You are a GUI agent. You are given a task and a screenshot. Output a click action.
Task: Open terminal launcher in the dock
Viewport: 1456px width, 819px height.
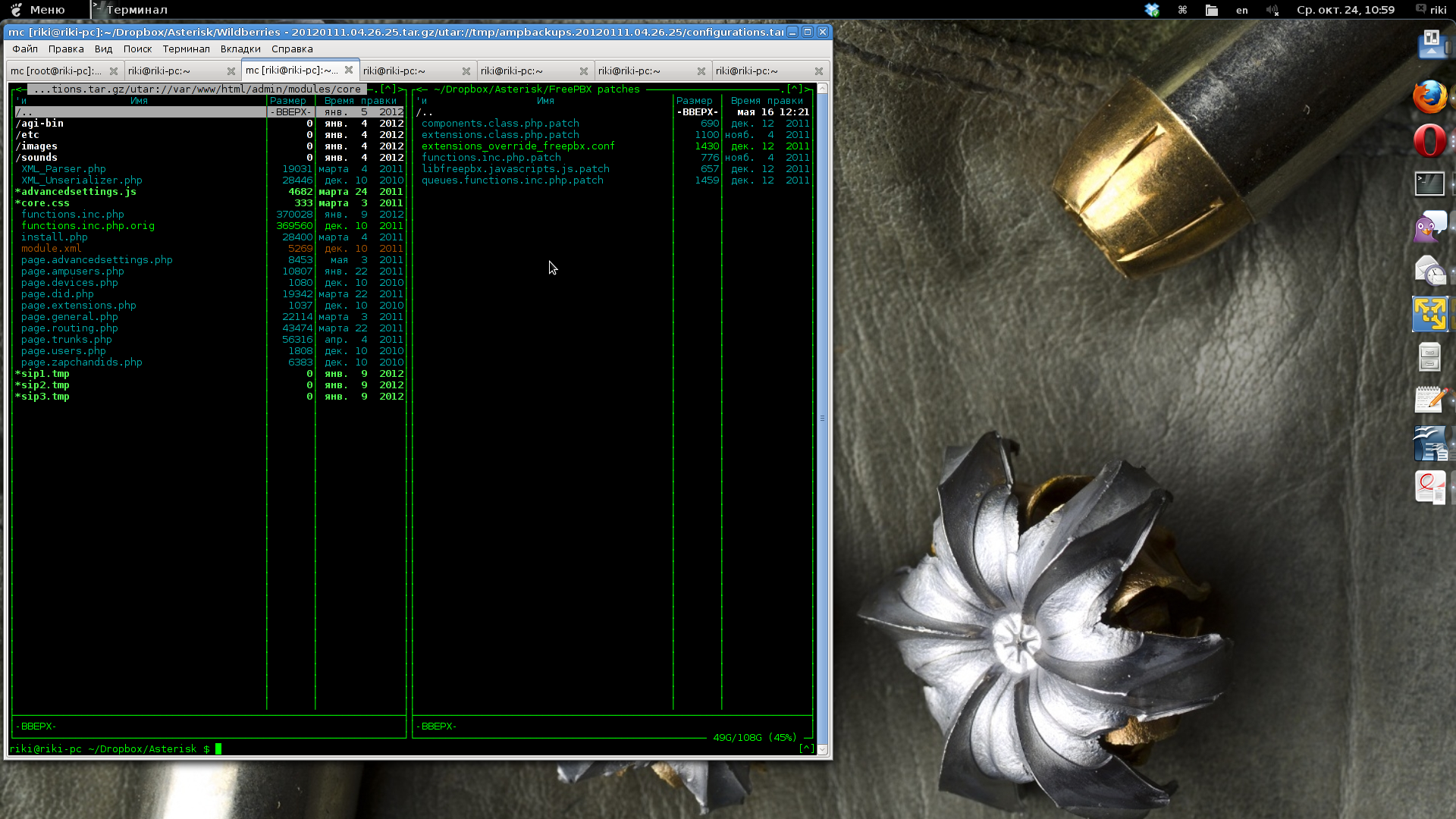point(1430,184)
